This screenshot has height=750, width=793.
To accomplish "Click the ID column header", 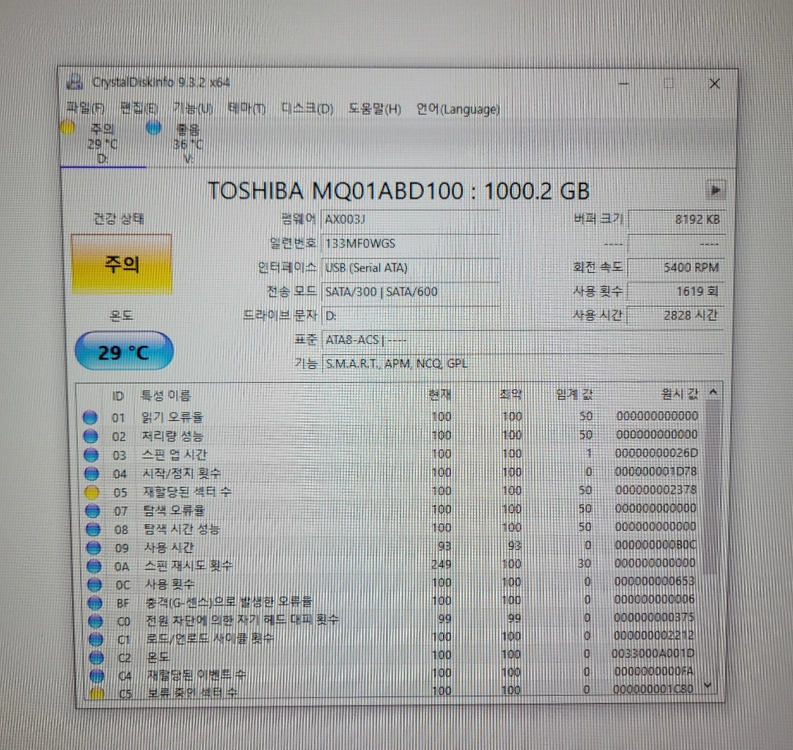I will coord(118,396).
